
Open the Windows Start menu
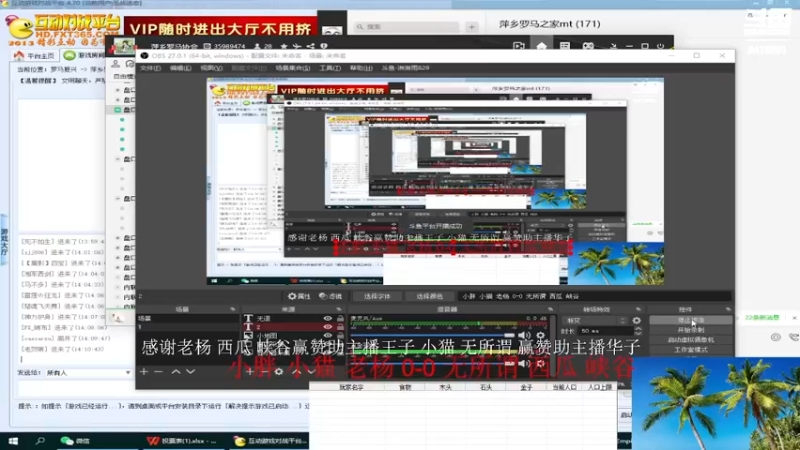coord(13,441)
